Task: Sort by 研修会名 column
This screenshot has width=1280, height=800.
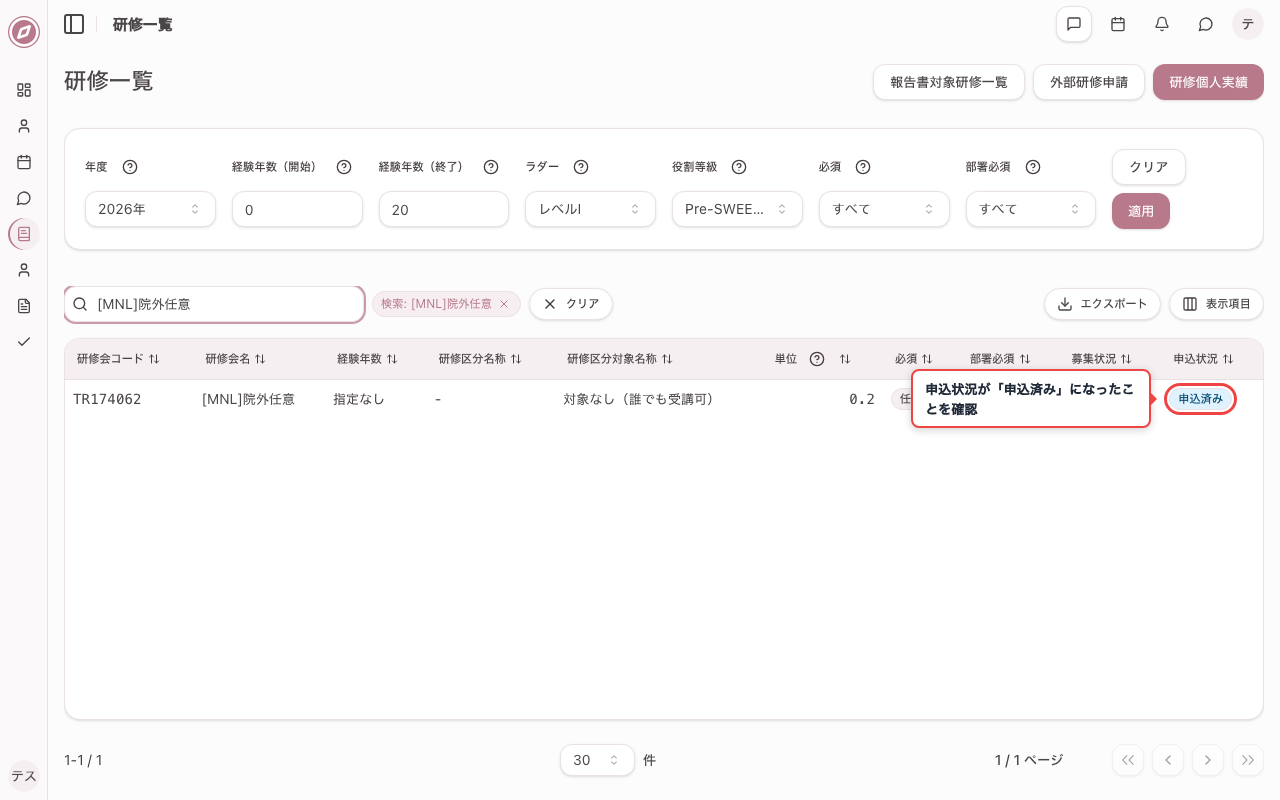Action: click(235, 359)
